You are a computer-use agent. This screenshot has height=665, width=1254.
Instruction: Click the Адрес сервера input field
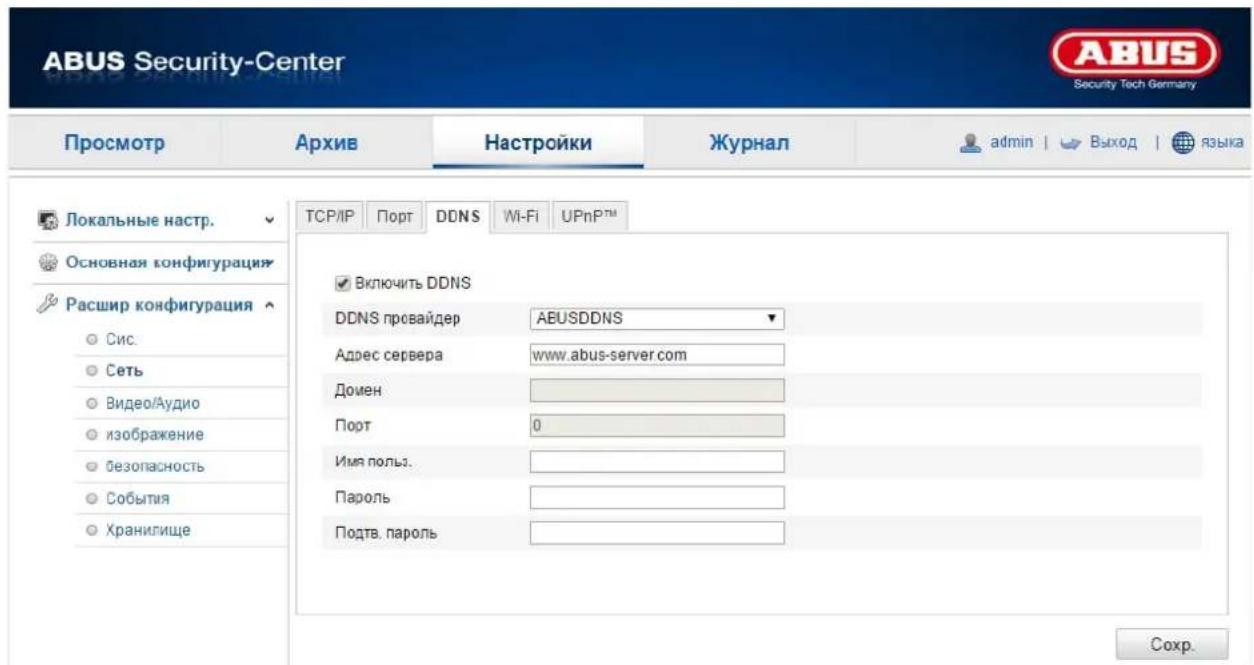pyautogui.click(x=656, y=354)
